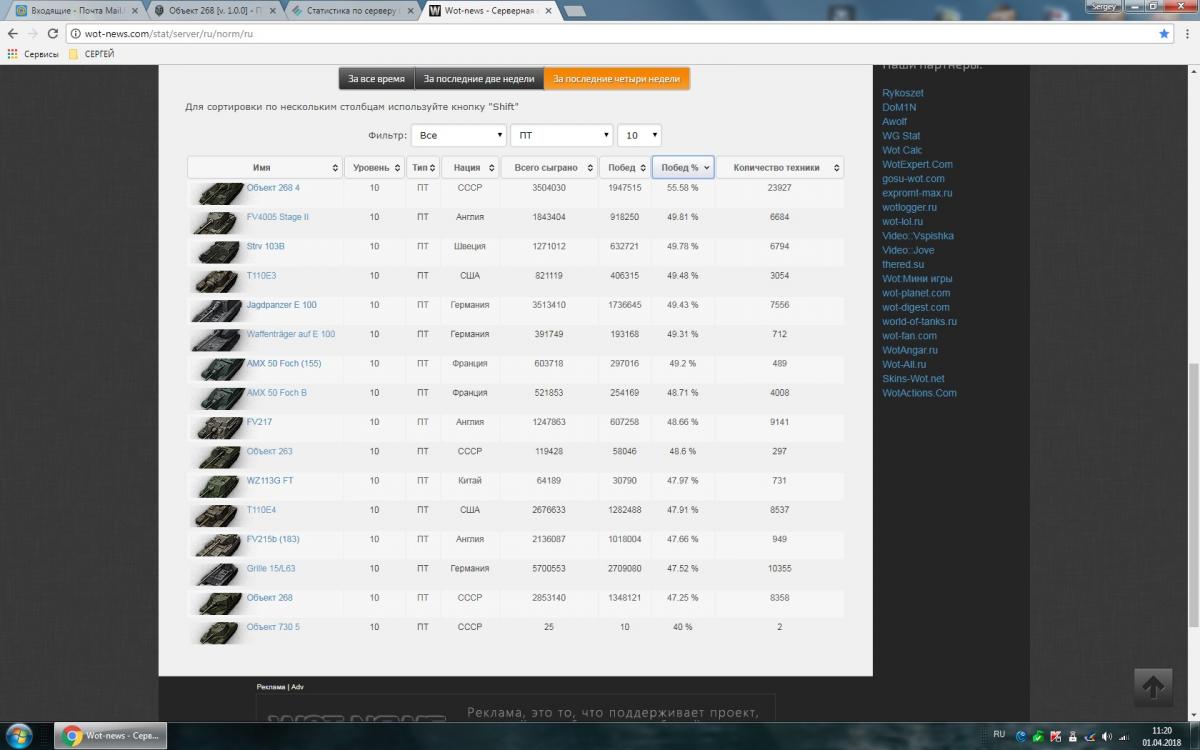Open the Strv 103B link
Viewport: 1200px width, 750px height.
[x=265, y=246]
